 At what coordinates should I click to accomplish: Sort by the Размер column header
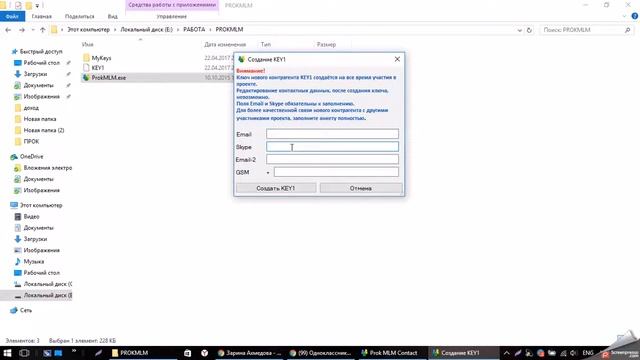[326, 44]
